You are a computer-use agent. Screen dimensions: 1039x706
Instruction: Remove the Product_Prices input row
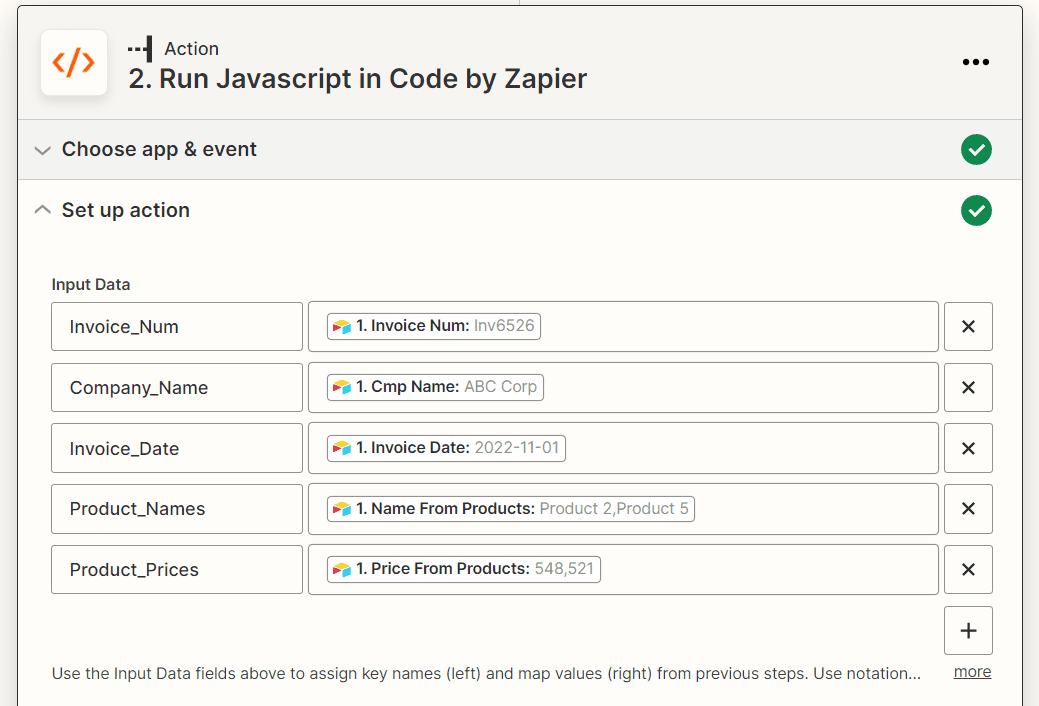(x=968, y=569)
